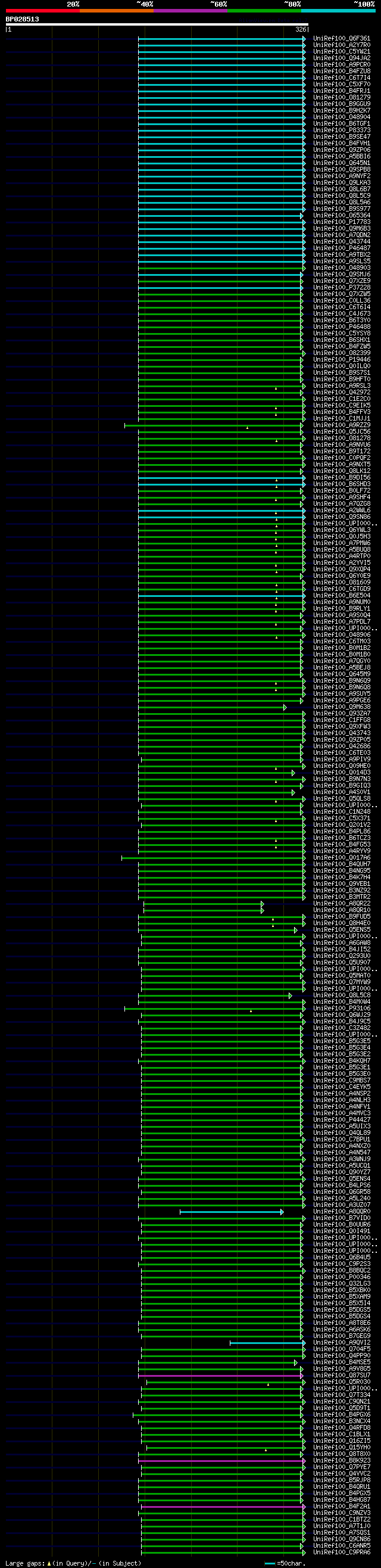Click the cyan ~100% identity legend segment
381x1568 pixels.
(x=338, y=11)
